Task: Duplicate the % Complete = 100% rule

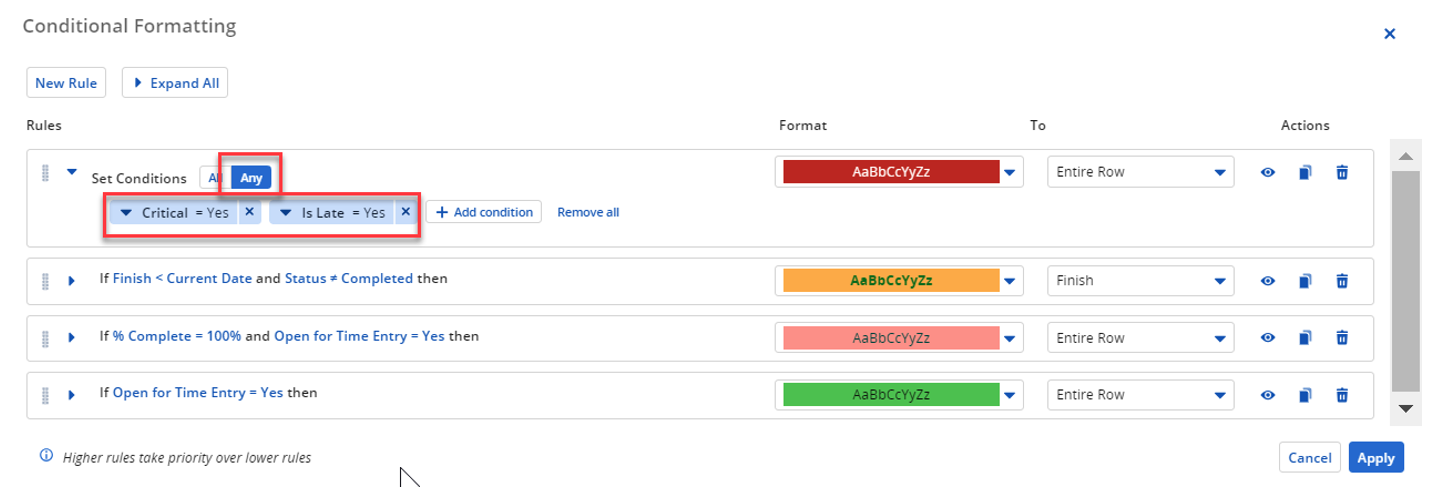Action: (x=1305, y=338)
